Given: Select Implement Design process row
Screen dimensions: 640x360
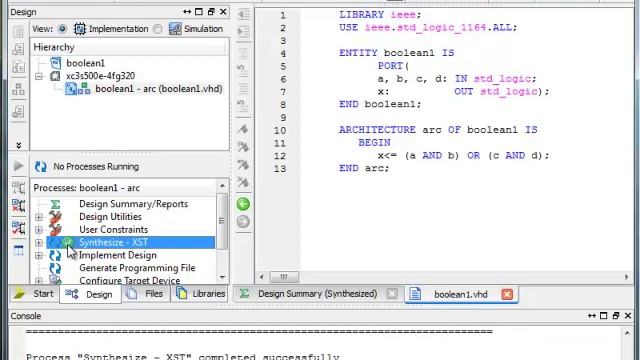Looking at the screenshot, I should [x=118, y=256].
